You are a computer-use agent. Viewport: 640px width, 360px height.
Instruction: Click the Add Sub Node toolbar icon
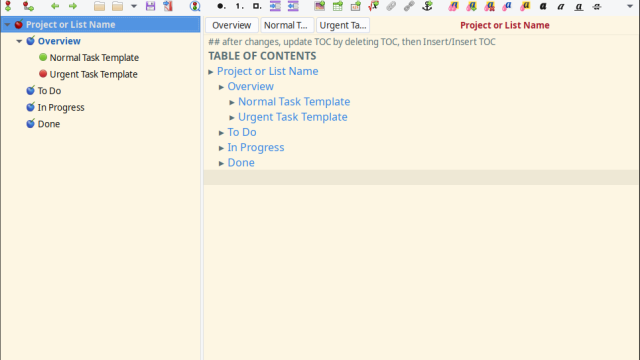click(28, 6)
